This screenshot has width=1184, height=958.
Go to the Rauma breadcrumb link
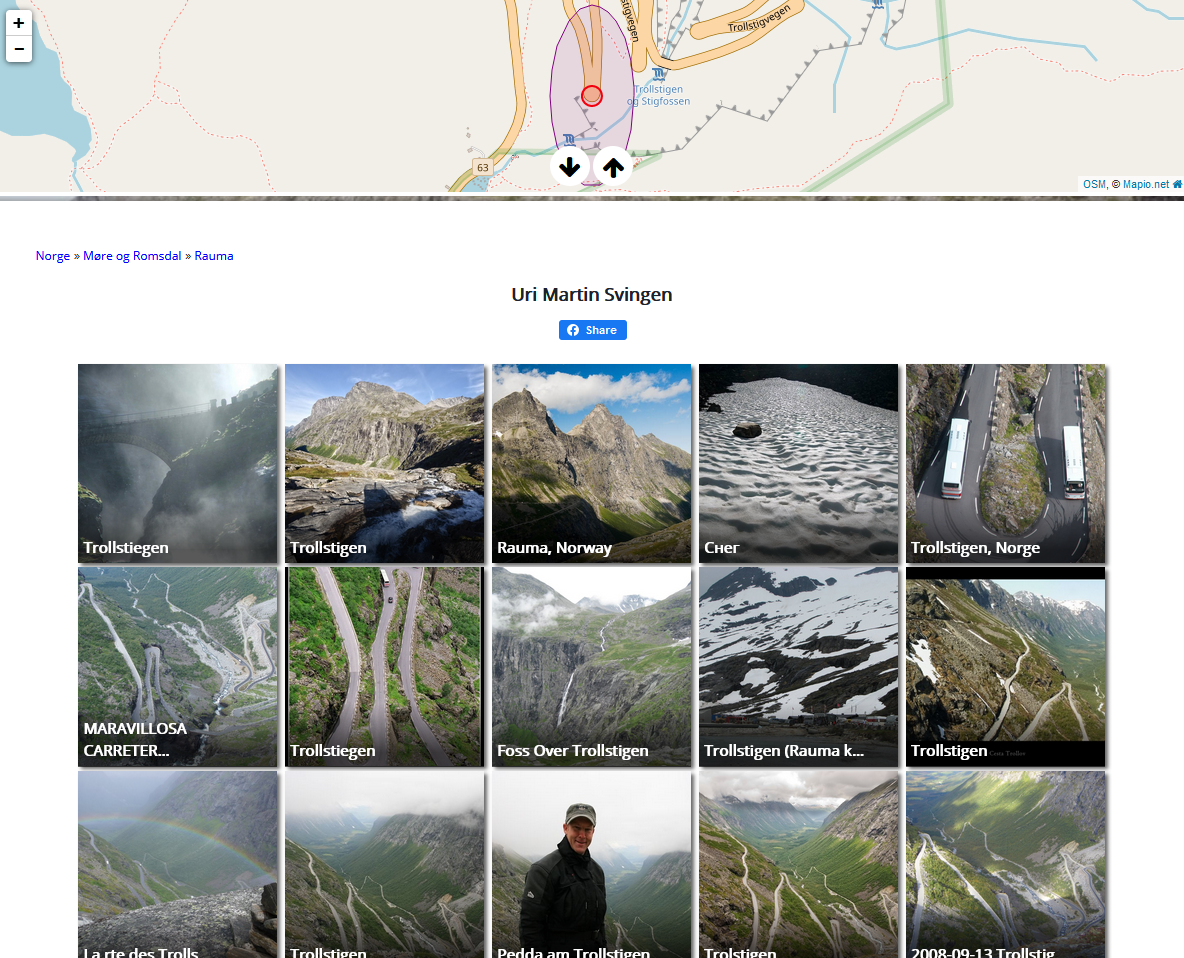[214, 256]
